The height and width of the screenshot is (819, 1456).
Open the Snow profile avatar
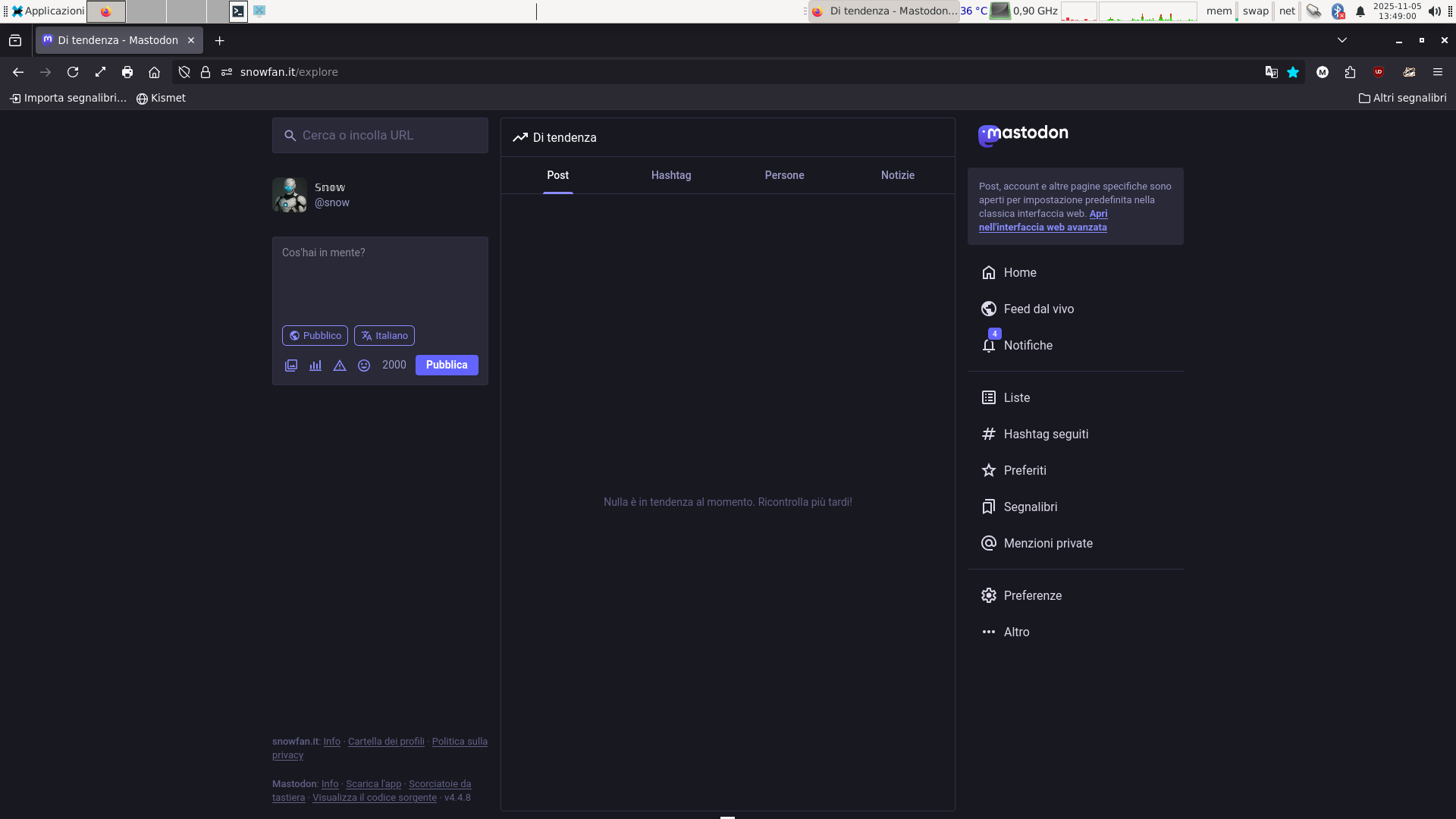click(x=290, y=196)
